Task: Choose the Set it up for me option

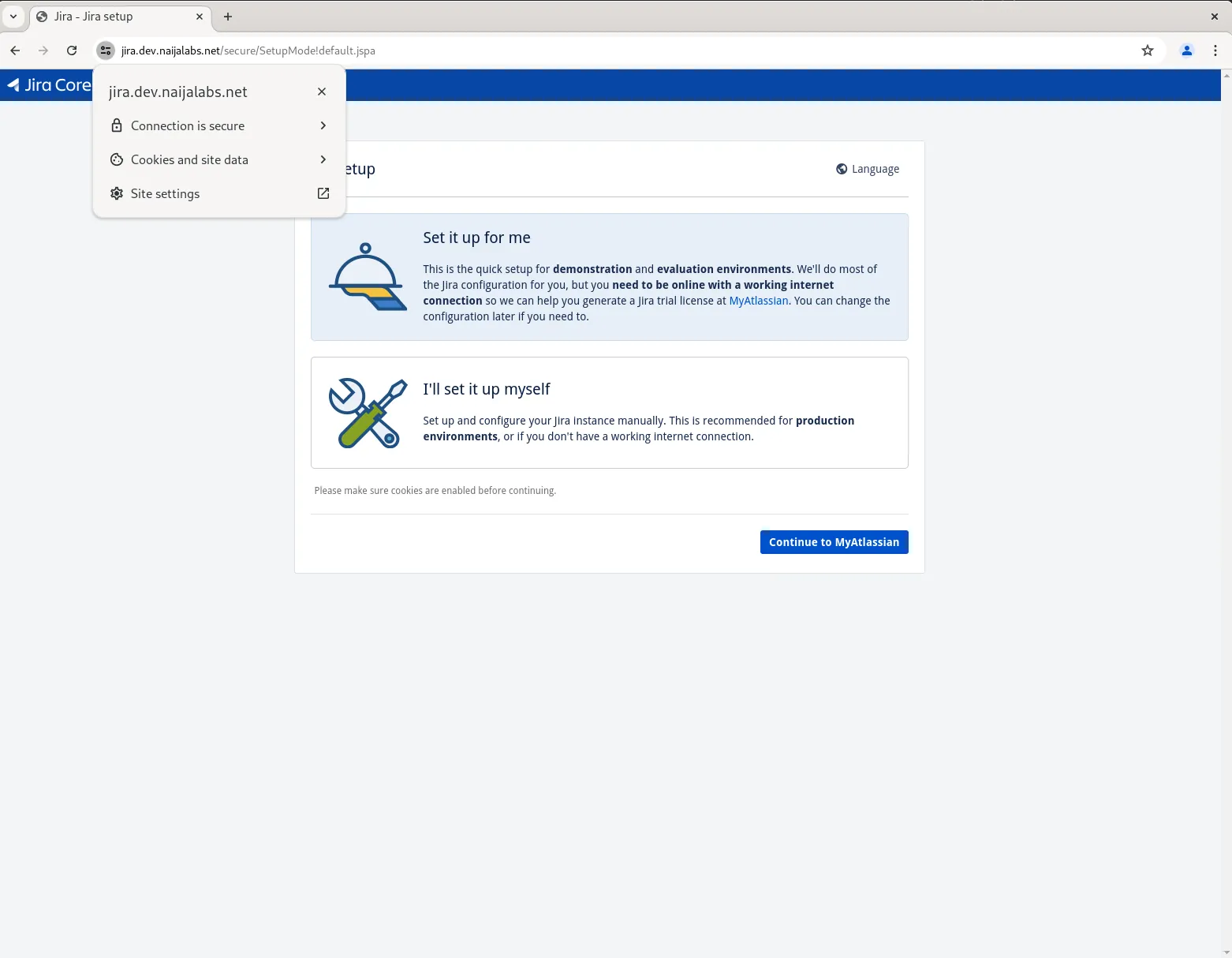Action: [x=610, y=277]
